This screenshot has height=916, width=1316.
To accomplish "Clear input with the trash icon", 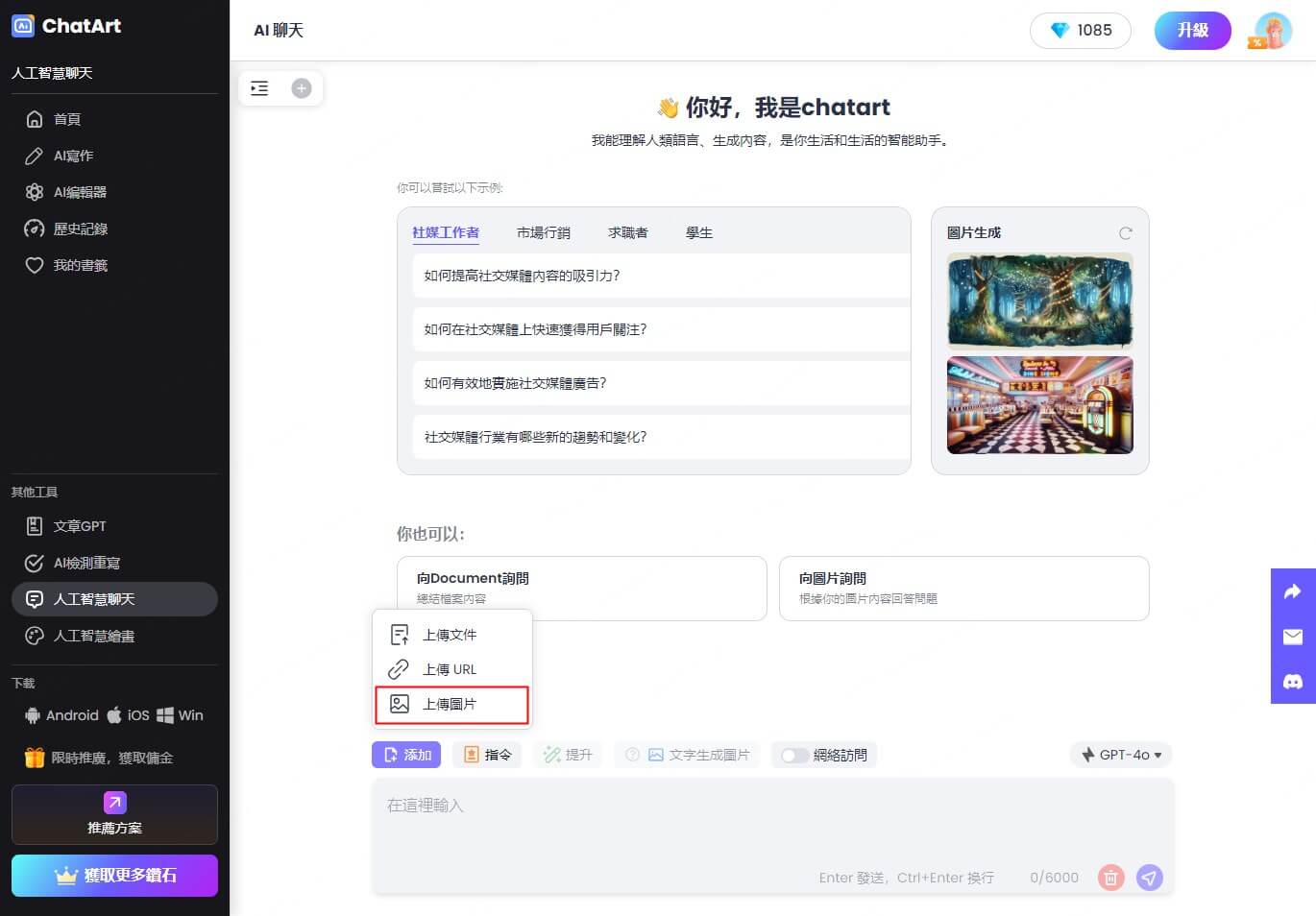I will point(1110,877).
